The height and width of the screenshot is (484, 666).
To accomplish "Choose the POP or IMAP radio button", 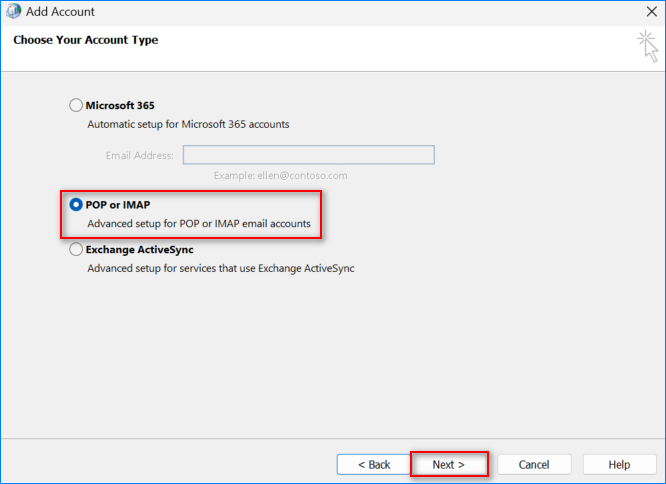I will pos(76,205).
